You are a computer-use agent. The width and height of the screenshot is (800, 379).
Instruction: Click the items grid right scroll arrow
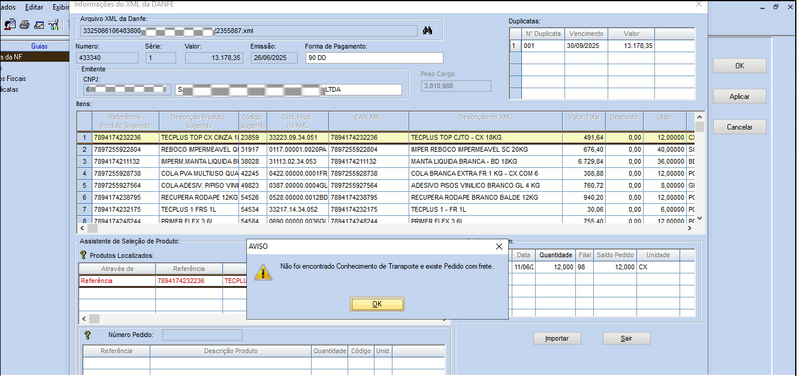690,229
